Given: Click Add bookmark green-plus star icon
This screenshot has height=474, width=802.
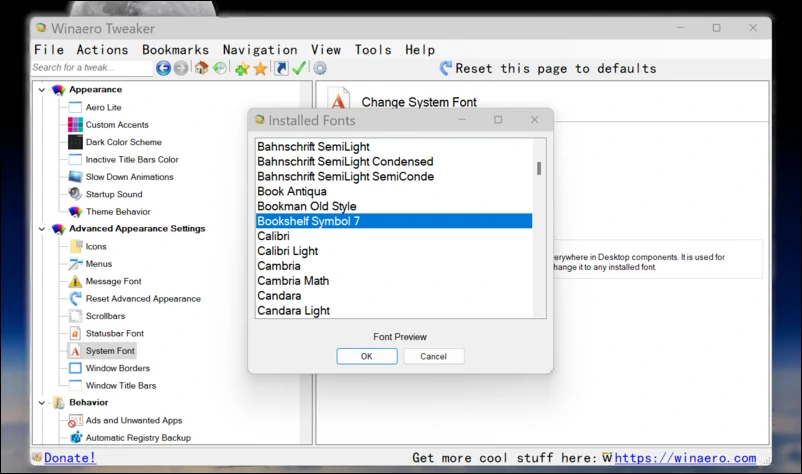Looking at the screenshot, I should coord(242,68).
